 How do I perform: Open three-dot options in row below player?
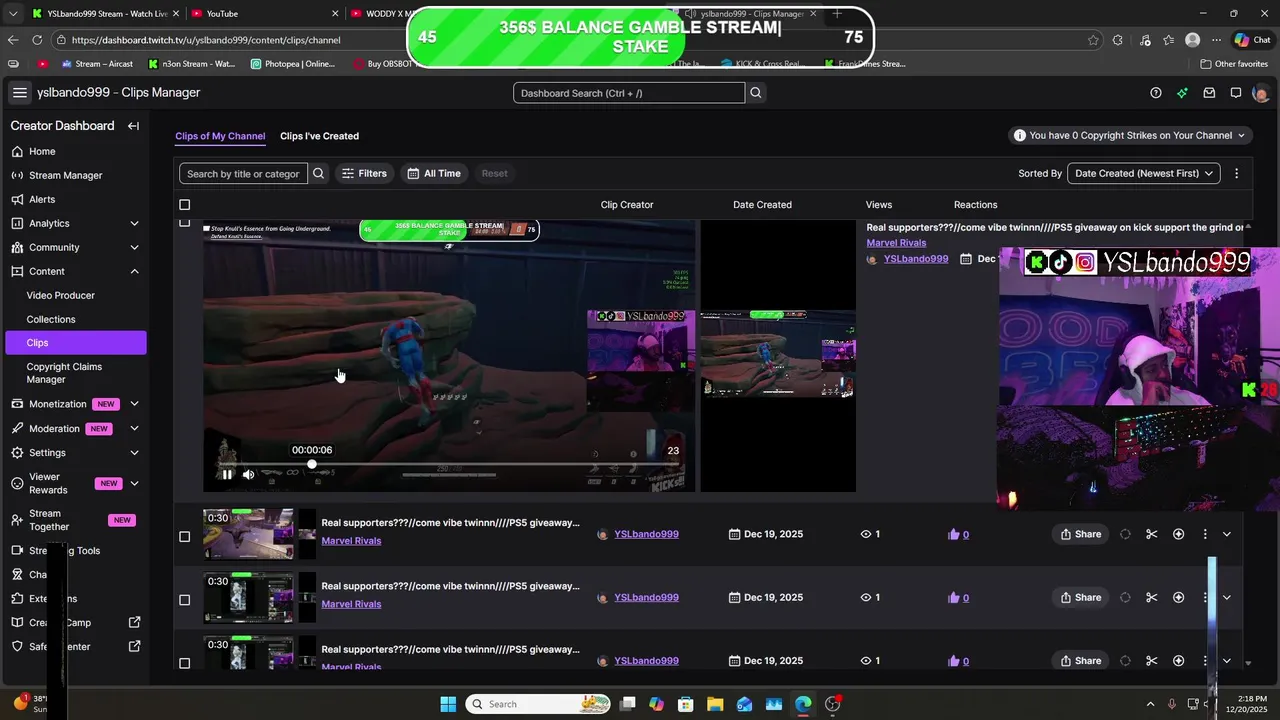point(1205,535)
